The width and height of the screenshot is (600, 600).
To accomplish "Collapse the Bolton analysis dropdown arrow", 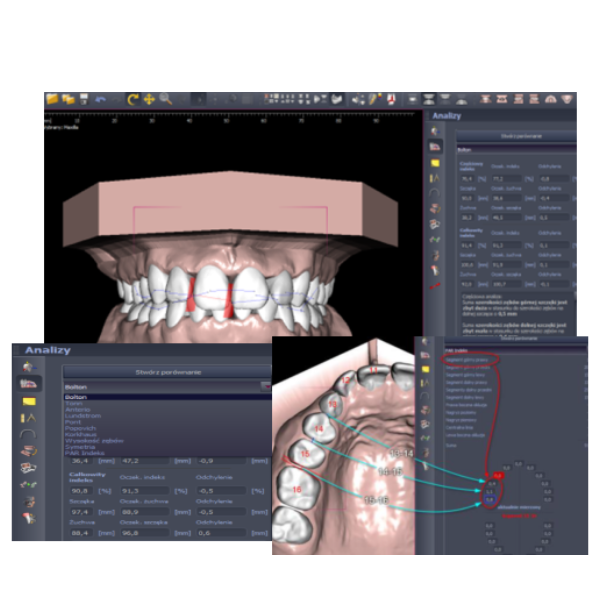I will click(x=264, y=385).
